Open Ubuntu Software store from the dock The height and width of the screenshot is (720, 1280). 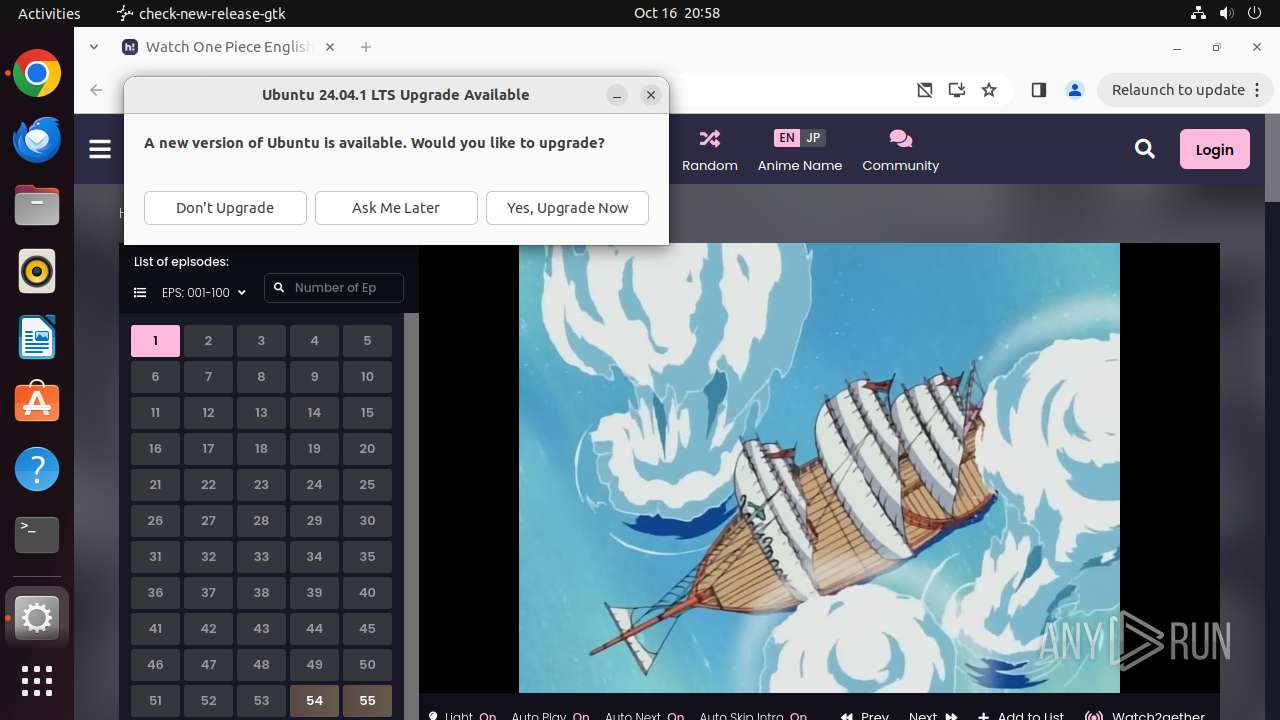(37, 402)
